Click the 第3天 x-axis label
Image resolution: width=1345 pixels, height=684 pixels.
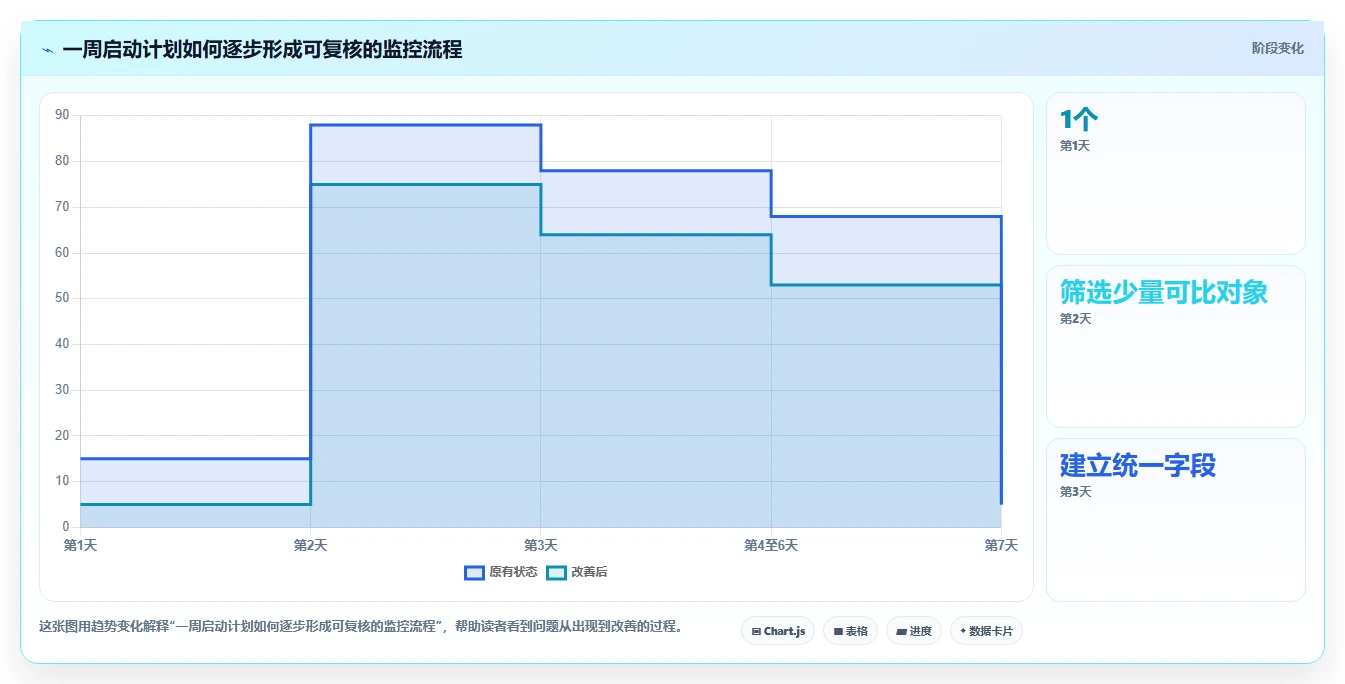click(541, 545)
